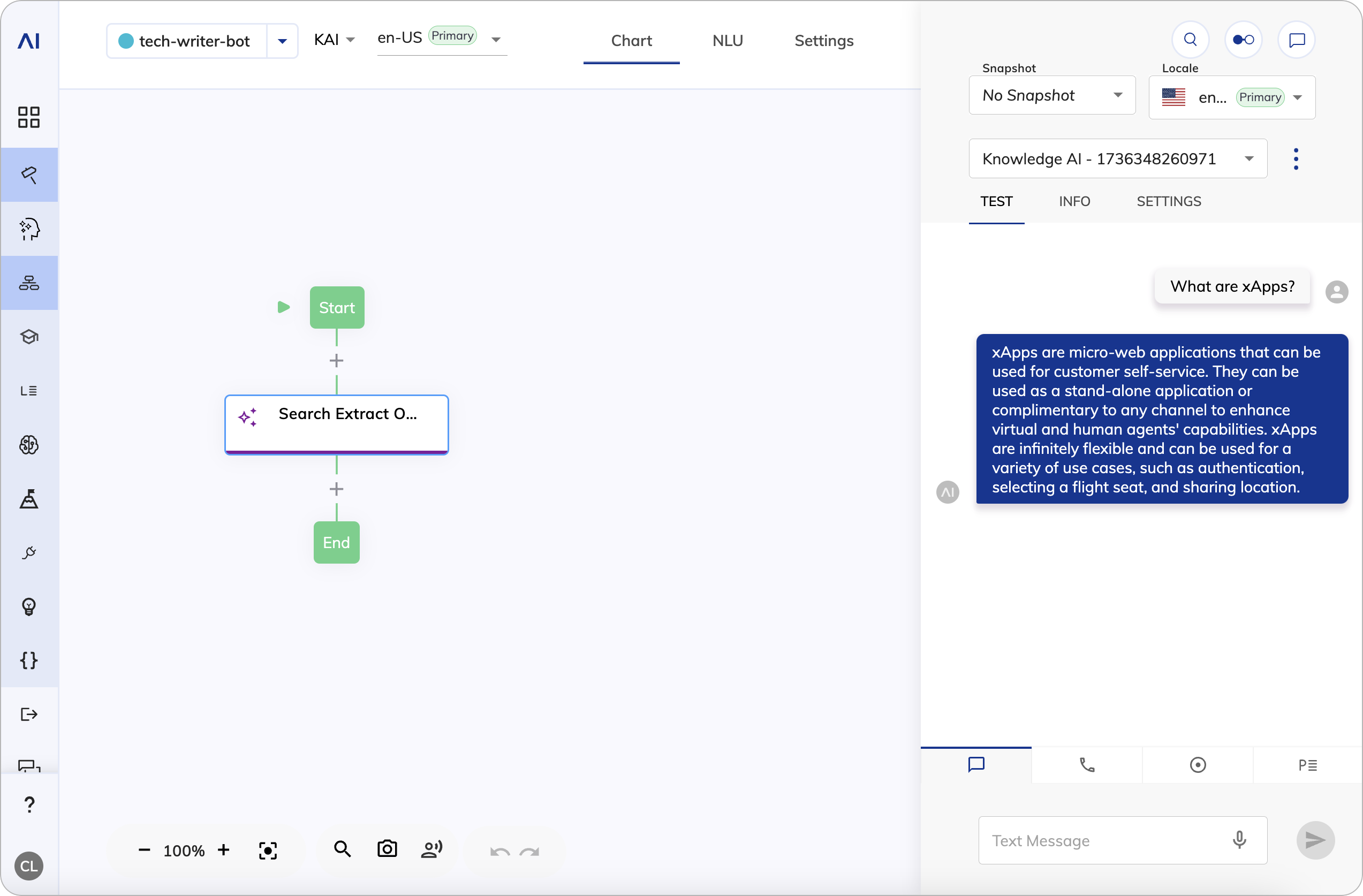Viewport: 1363px width, 896px height.
Task: Click the flow chart icon in left sidebar
Action: coord(28,283)
